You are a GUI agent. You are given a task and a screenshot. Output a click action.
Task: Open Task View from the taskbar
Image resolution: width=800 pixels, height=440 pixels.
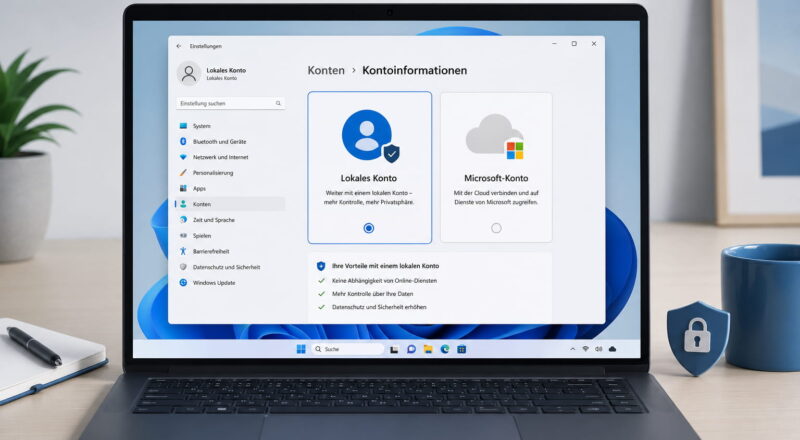pyautogui.click(x=394, y=350)
